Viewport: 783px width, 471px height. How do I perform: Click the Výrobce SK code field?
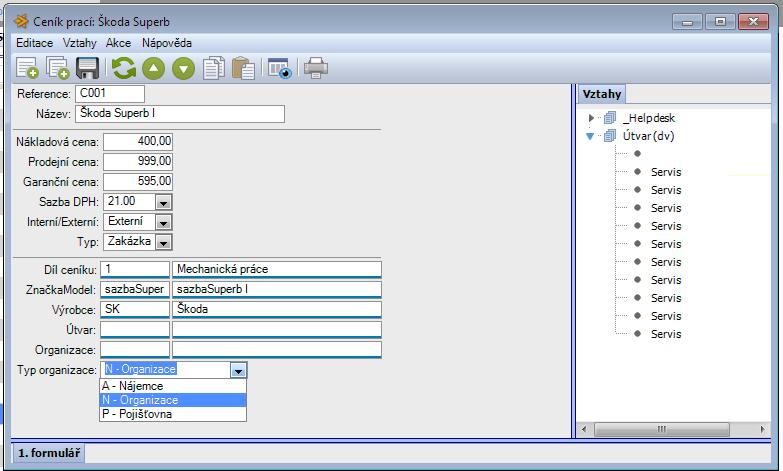135,309
